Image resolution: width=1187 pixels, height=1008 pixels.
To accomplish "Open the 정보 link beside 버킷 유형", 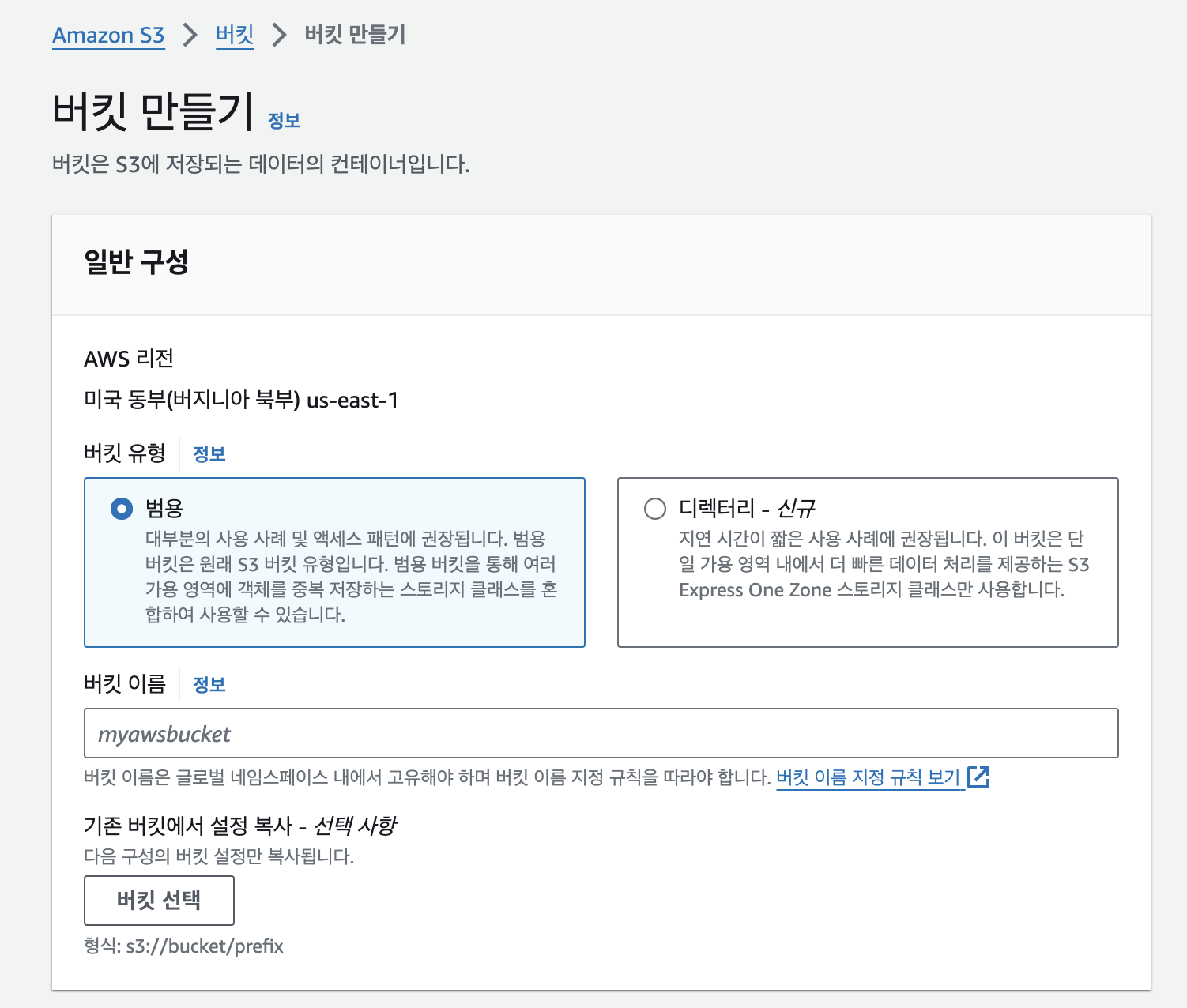I will pyautogui.click(x=209, y=454).
